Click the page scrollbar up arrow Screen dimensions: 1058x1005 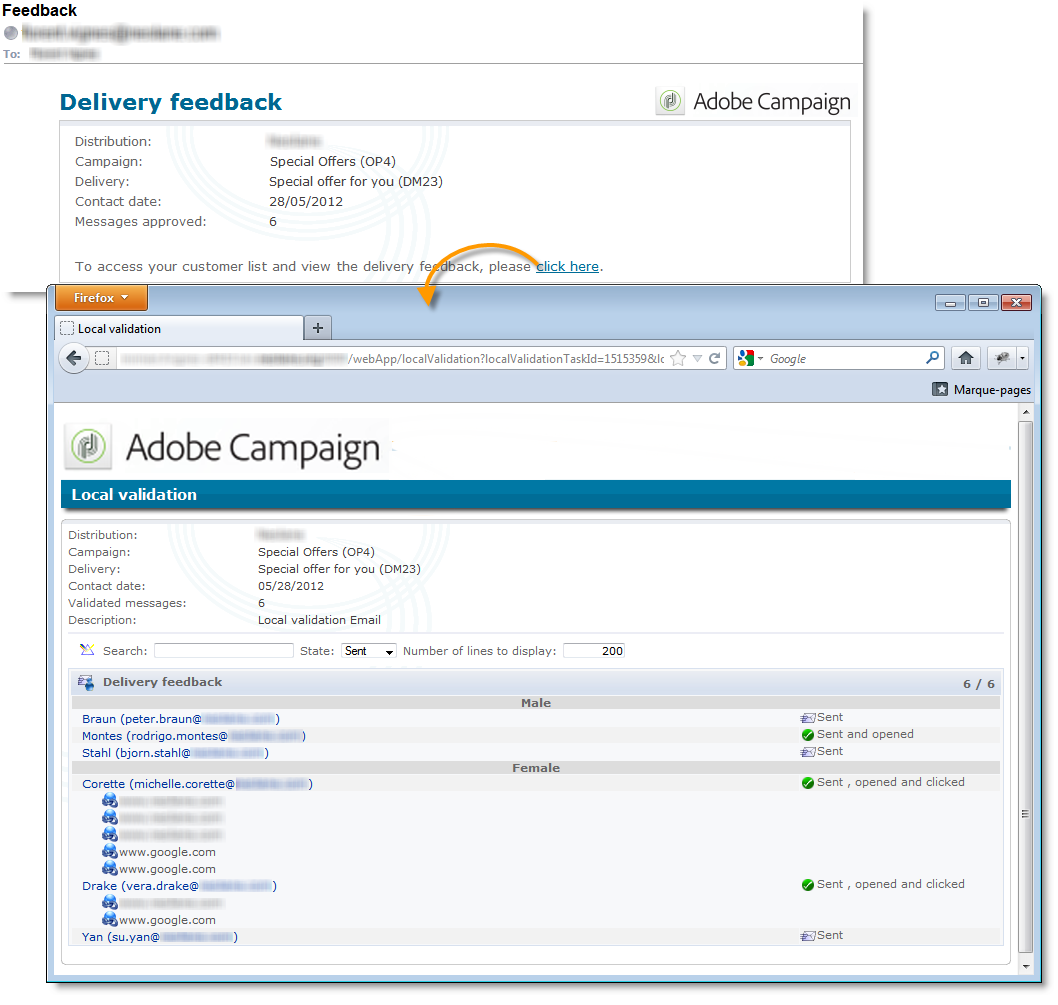click(1026, 412)
